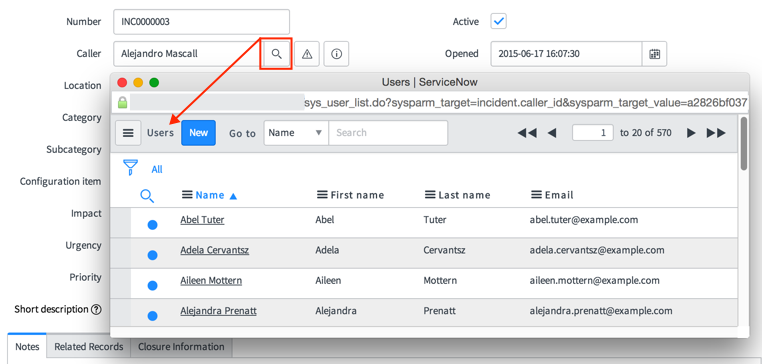
Task: Sort by the First name column header
Action: 357,195
